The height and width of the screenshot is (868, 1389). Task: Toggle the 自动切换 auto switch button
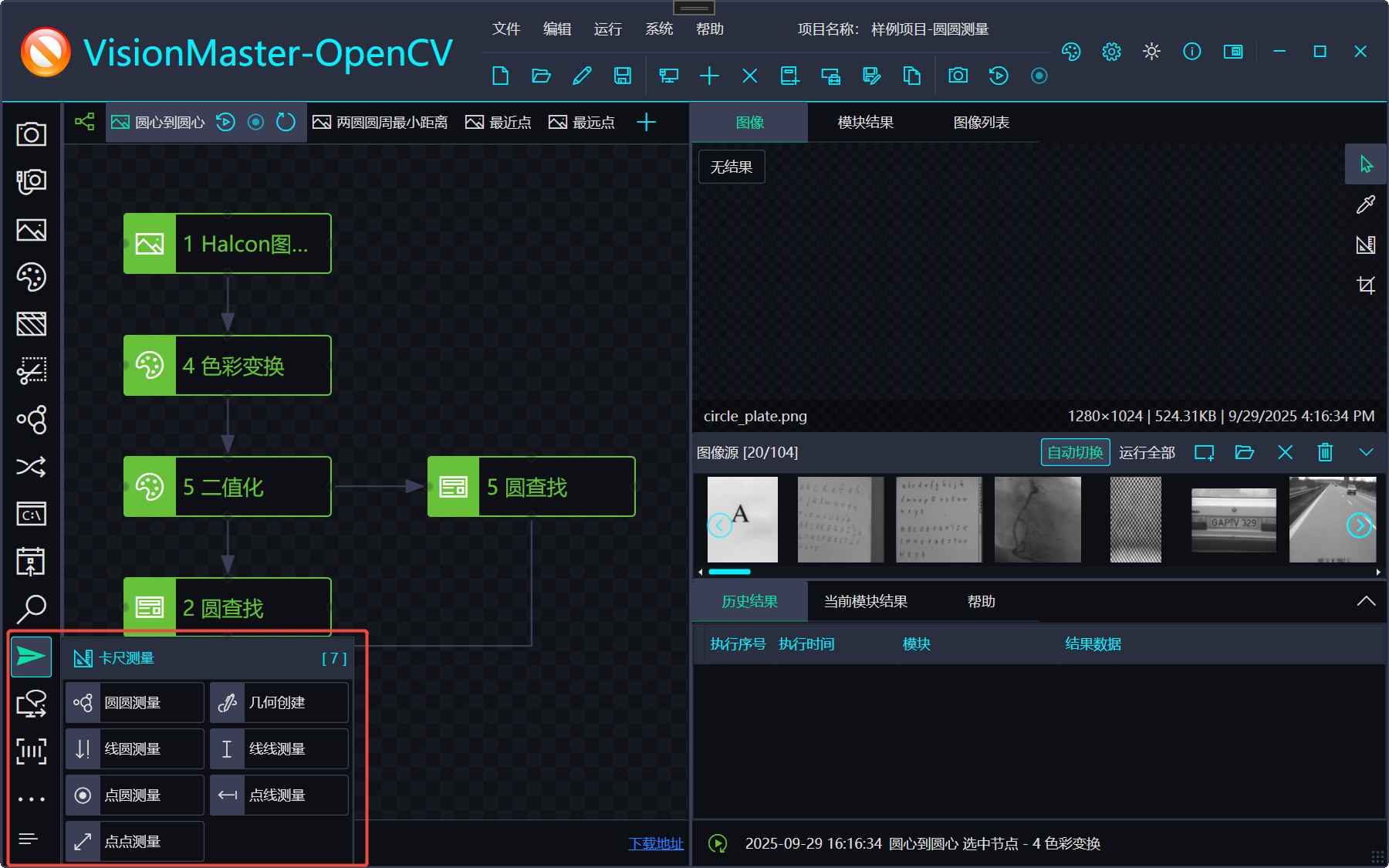(x=1075, y=452)
